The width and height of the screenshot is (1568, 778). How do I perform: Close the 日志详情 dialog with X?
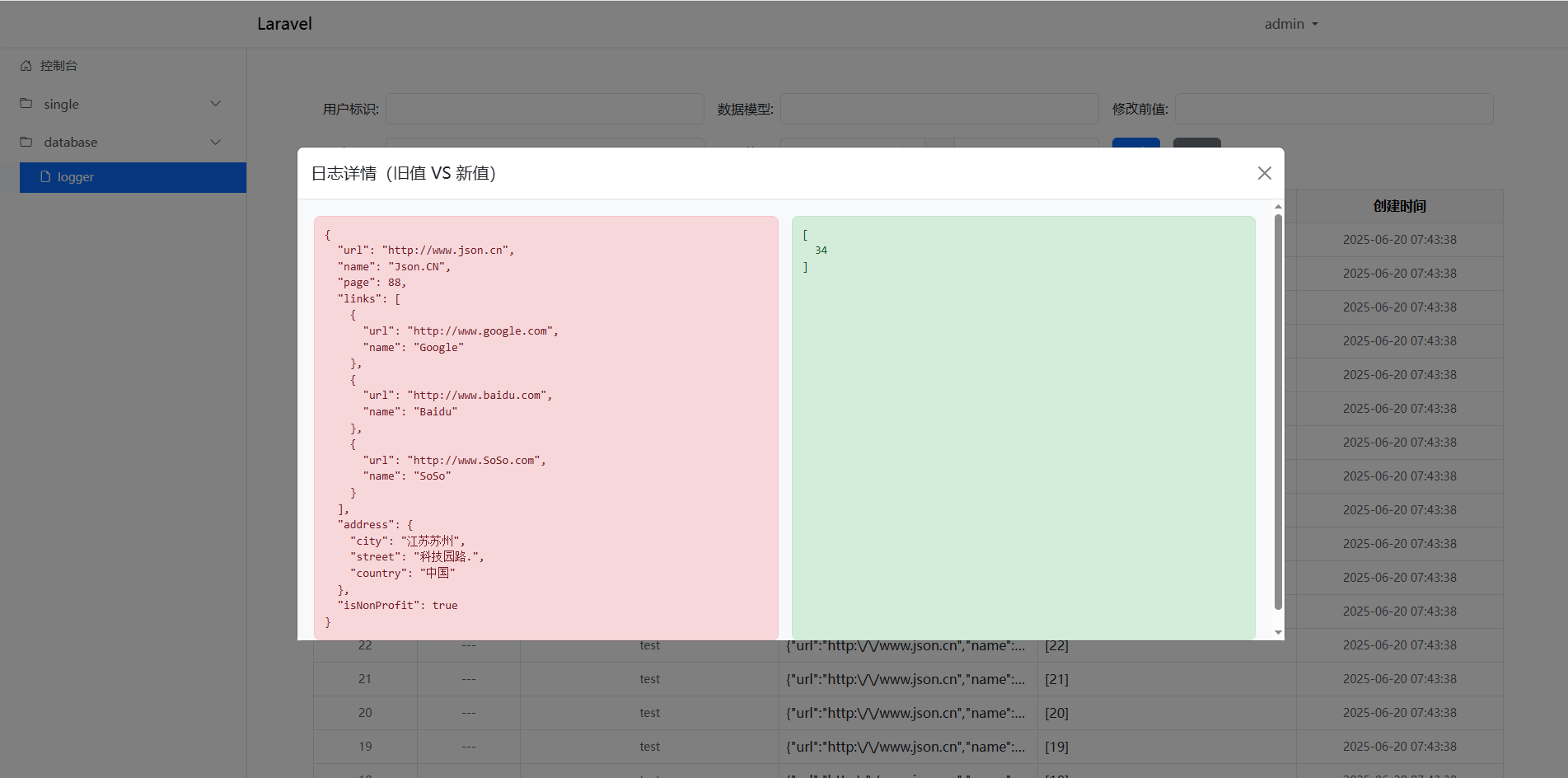[x=1264, y=173]
